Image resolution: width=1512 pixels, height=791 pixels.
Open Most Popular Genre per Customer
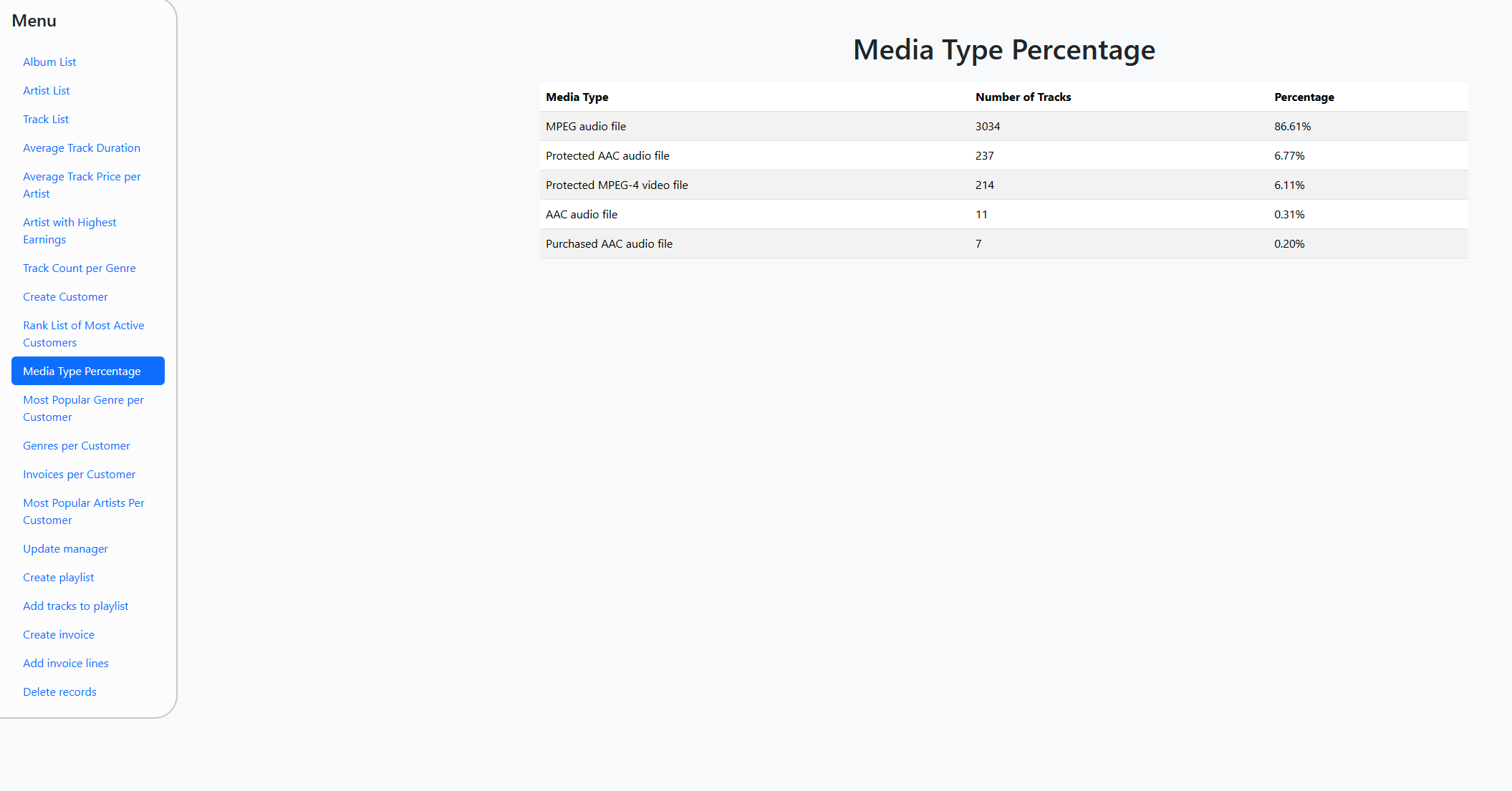83,408
